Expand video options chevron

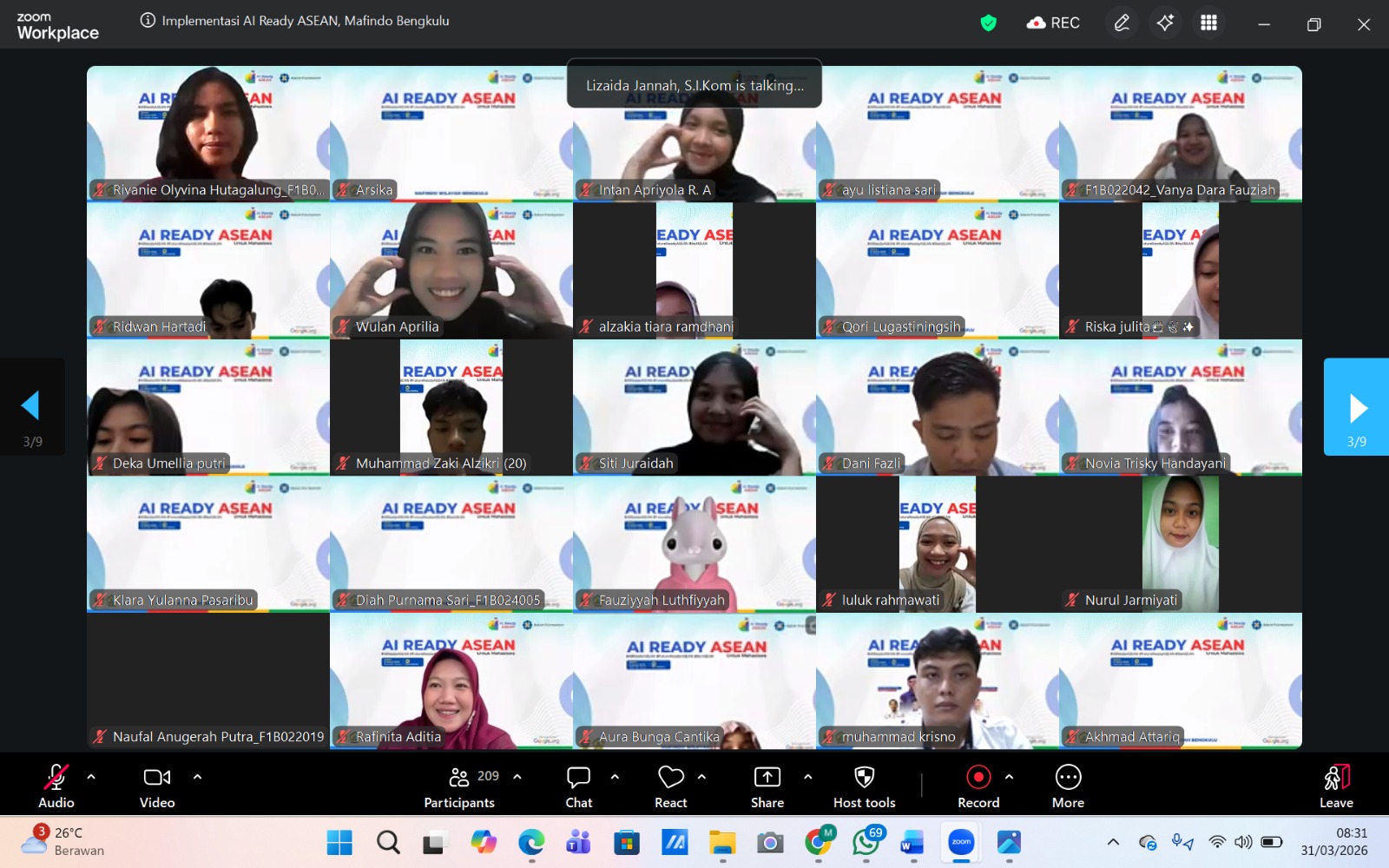[197, 777]
